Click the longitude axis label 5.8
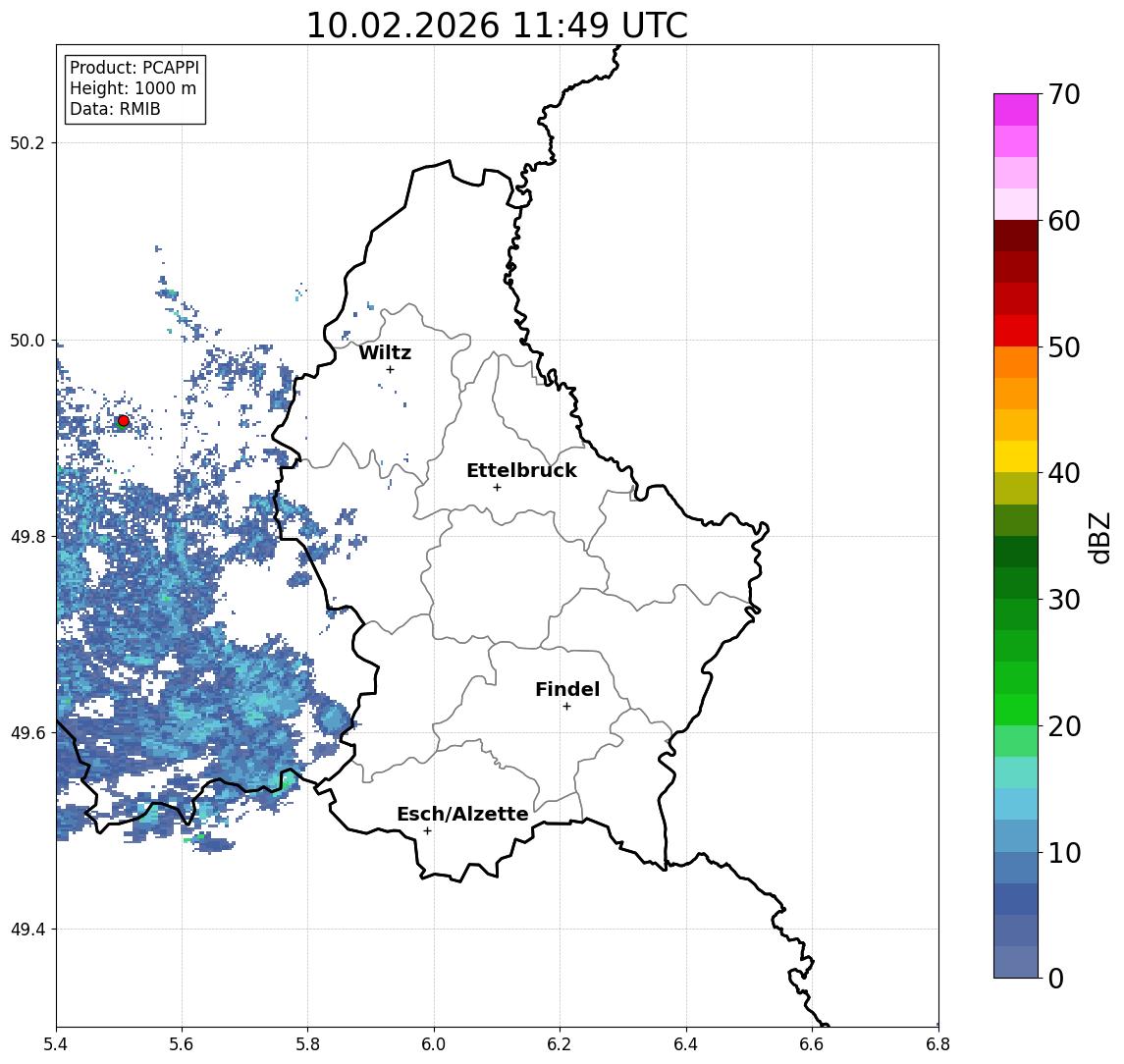This screenshot has width=1124, height=1064. pos(308,1044)
